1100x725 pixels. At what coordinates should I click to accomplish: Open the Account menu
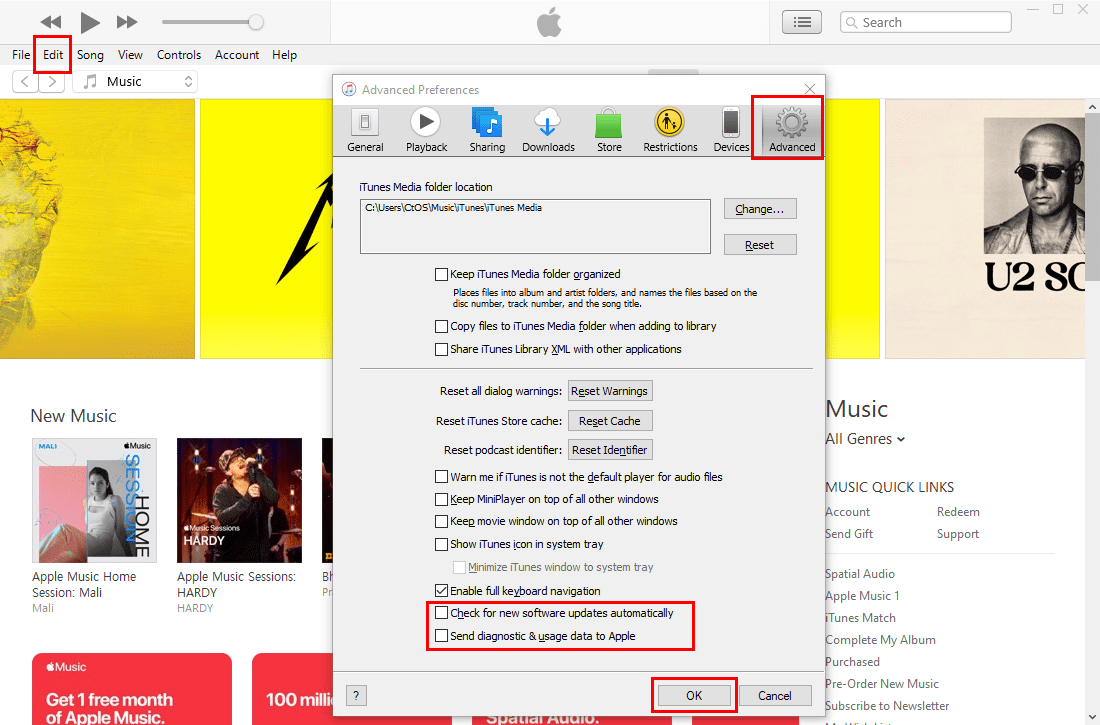[236, 55]
